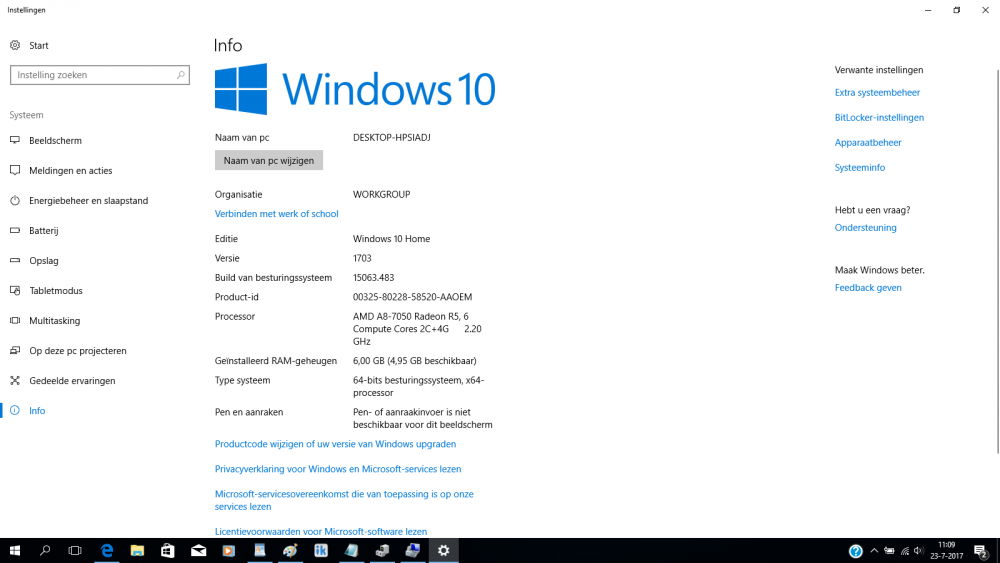The image size is (1000, 563).
Task: Open Windows Start menu from taskbar
Action: (x=15, y=550)
